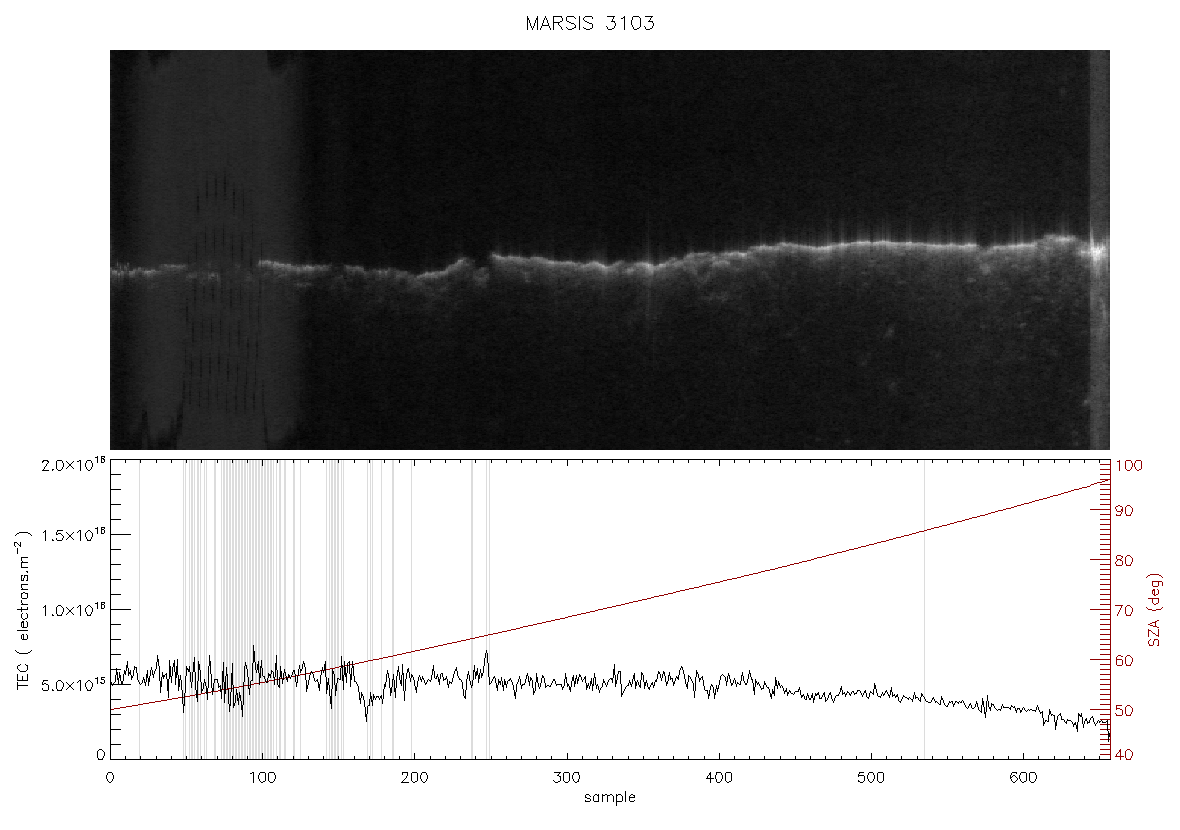Click the red SZA tick label 60
Viewport: 1180px width, 830px height.
(x=1124, y=661)
